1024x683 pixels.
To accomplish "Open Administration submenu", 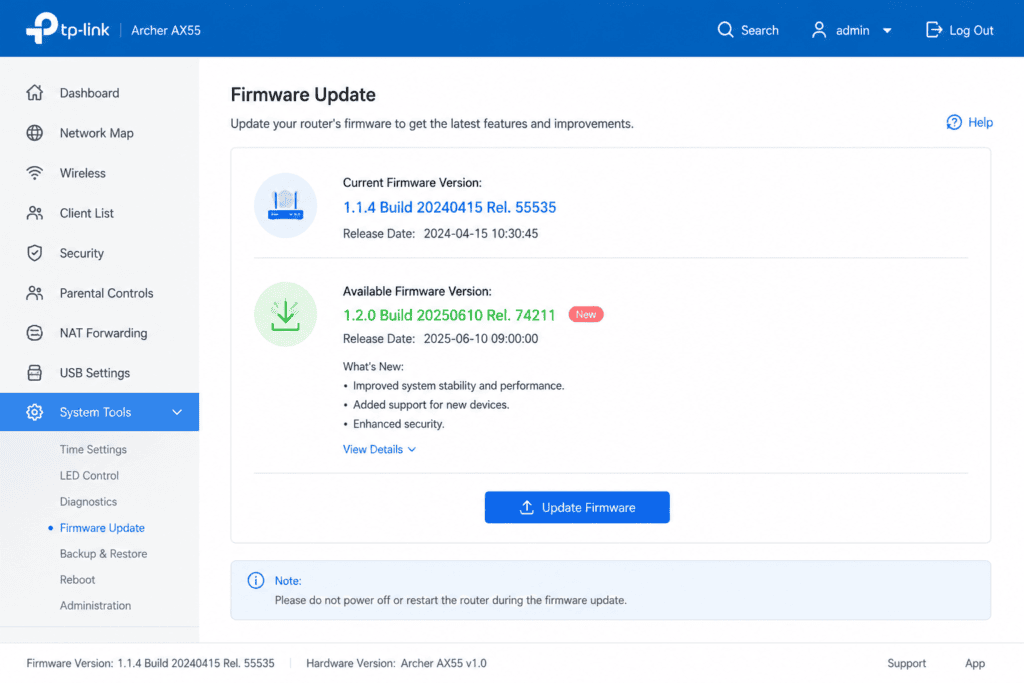I will pos(95,606).
